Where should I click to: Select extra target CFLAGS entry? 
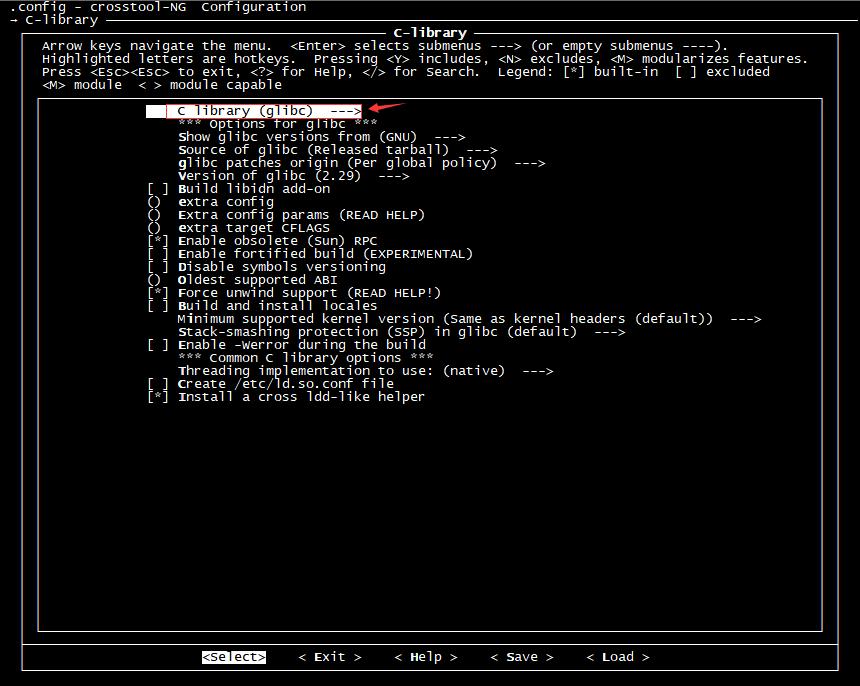[x=239, y=228]
